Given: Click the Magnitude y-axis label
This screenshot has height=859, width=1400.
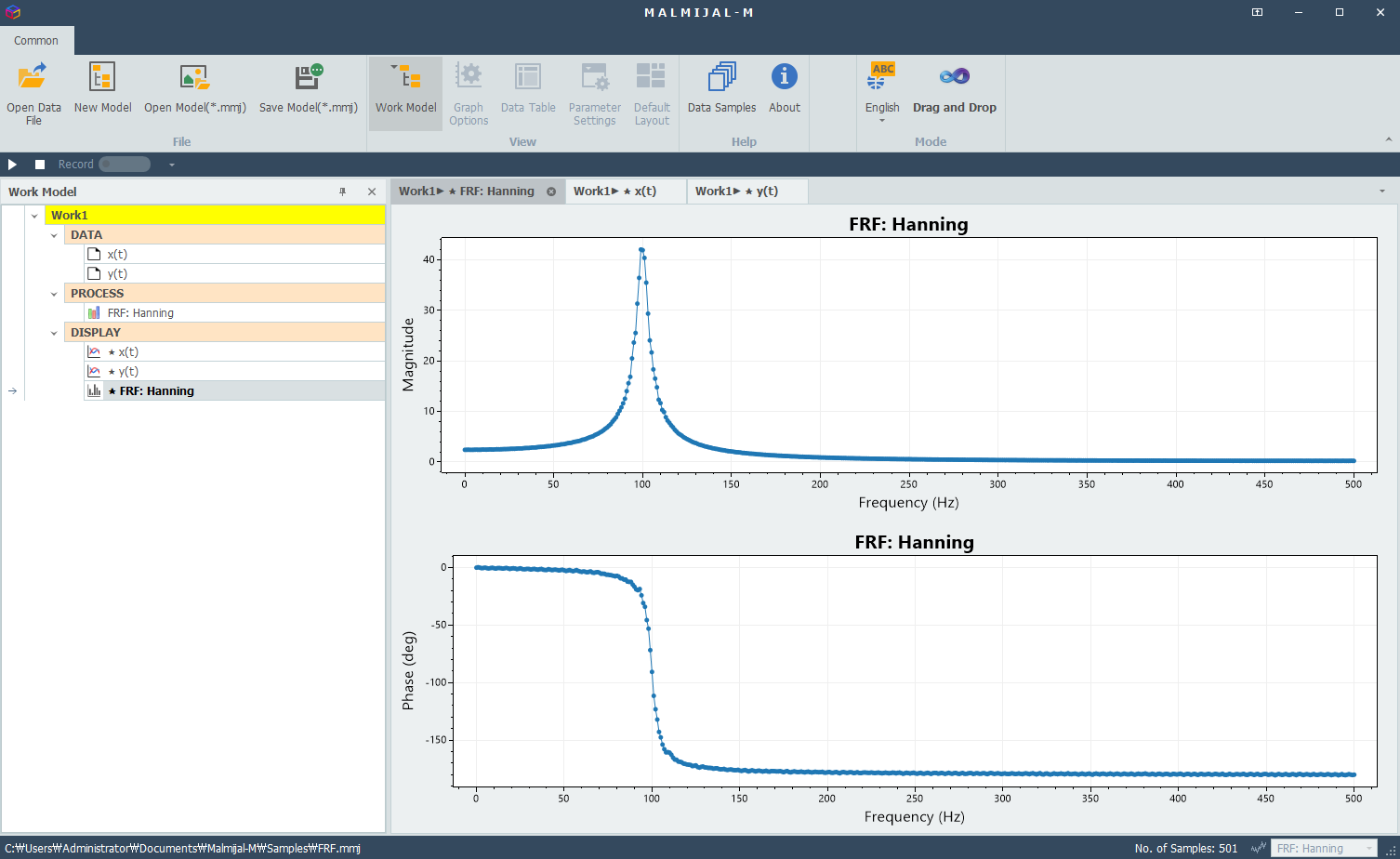Looking at the screenshot, I should click(407, 354).
